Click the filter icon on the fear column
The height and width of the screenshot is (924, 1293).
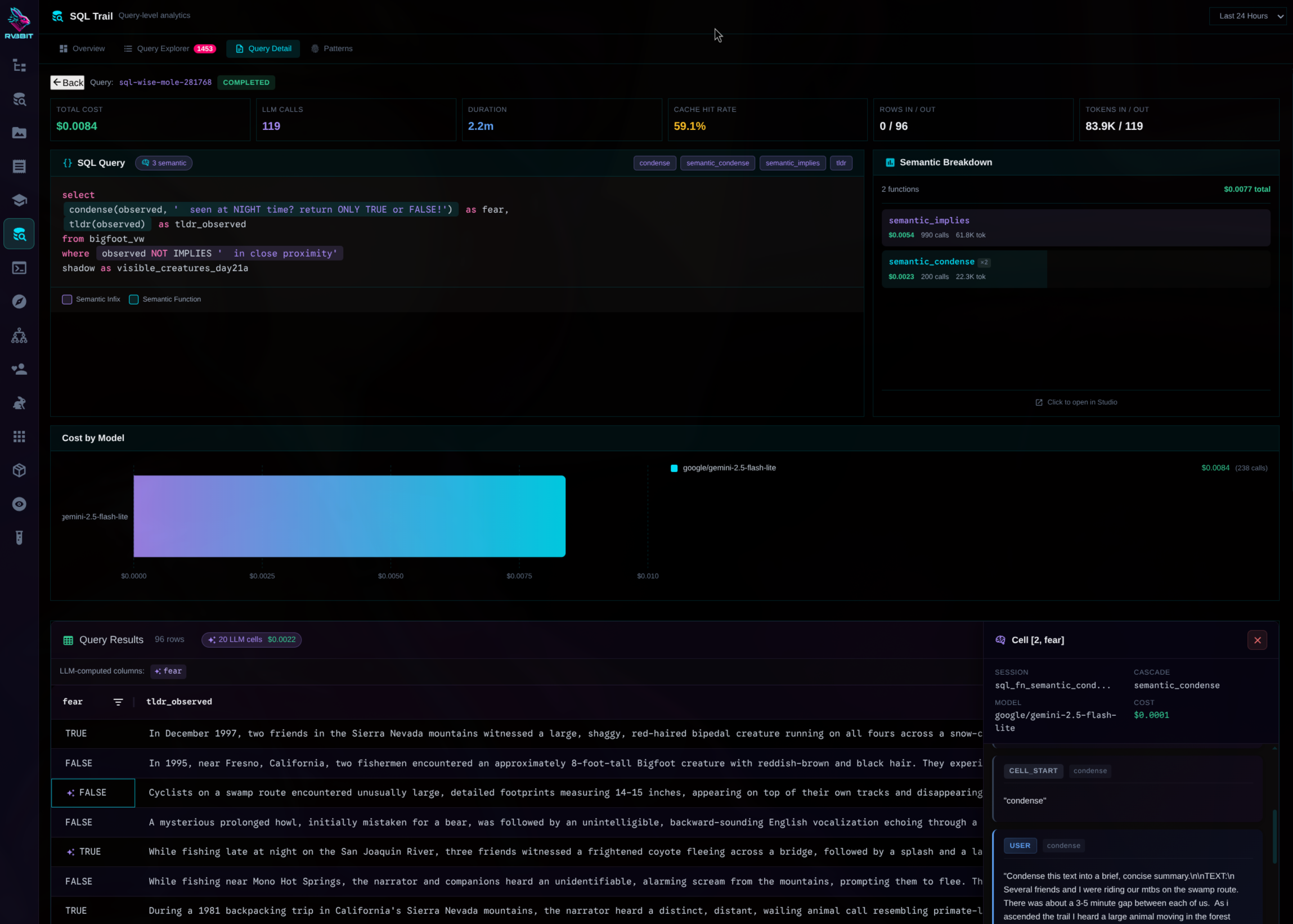118,702
